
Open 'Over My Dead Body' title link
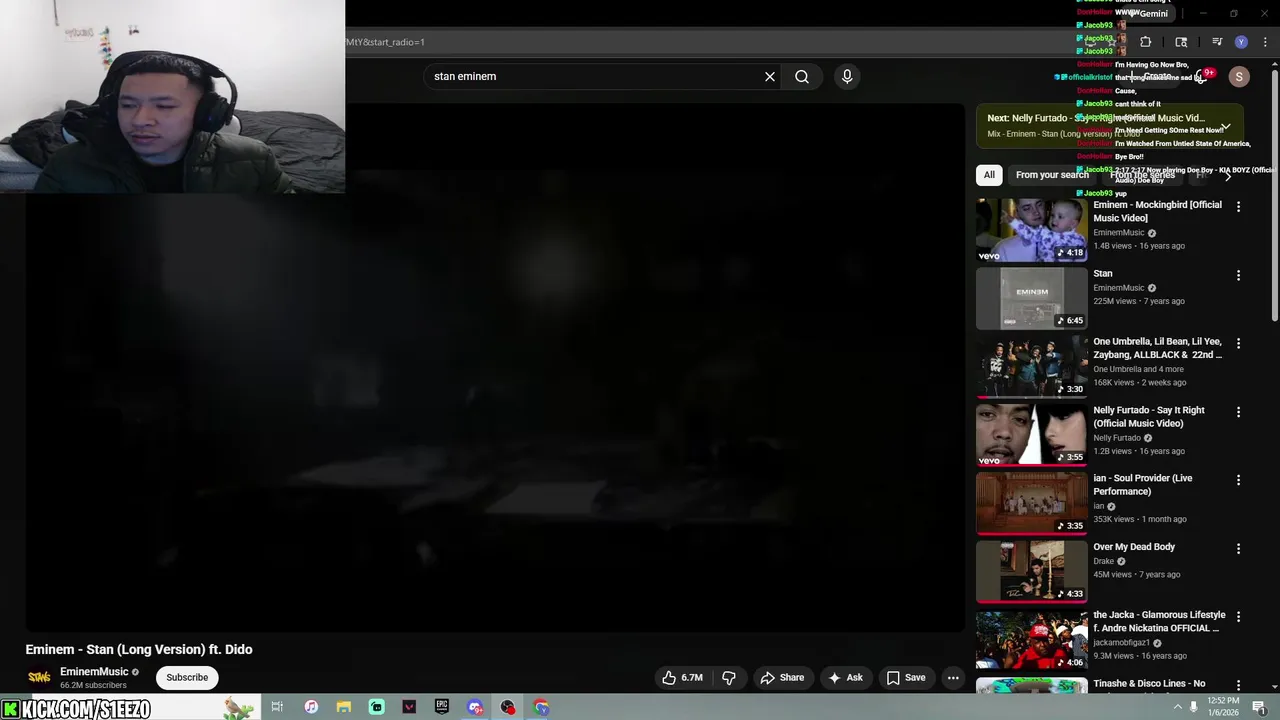point(1134,547)
